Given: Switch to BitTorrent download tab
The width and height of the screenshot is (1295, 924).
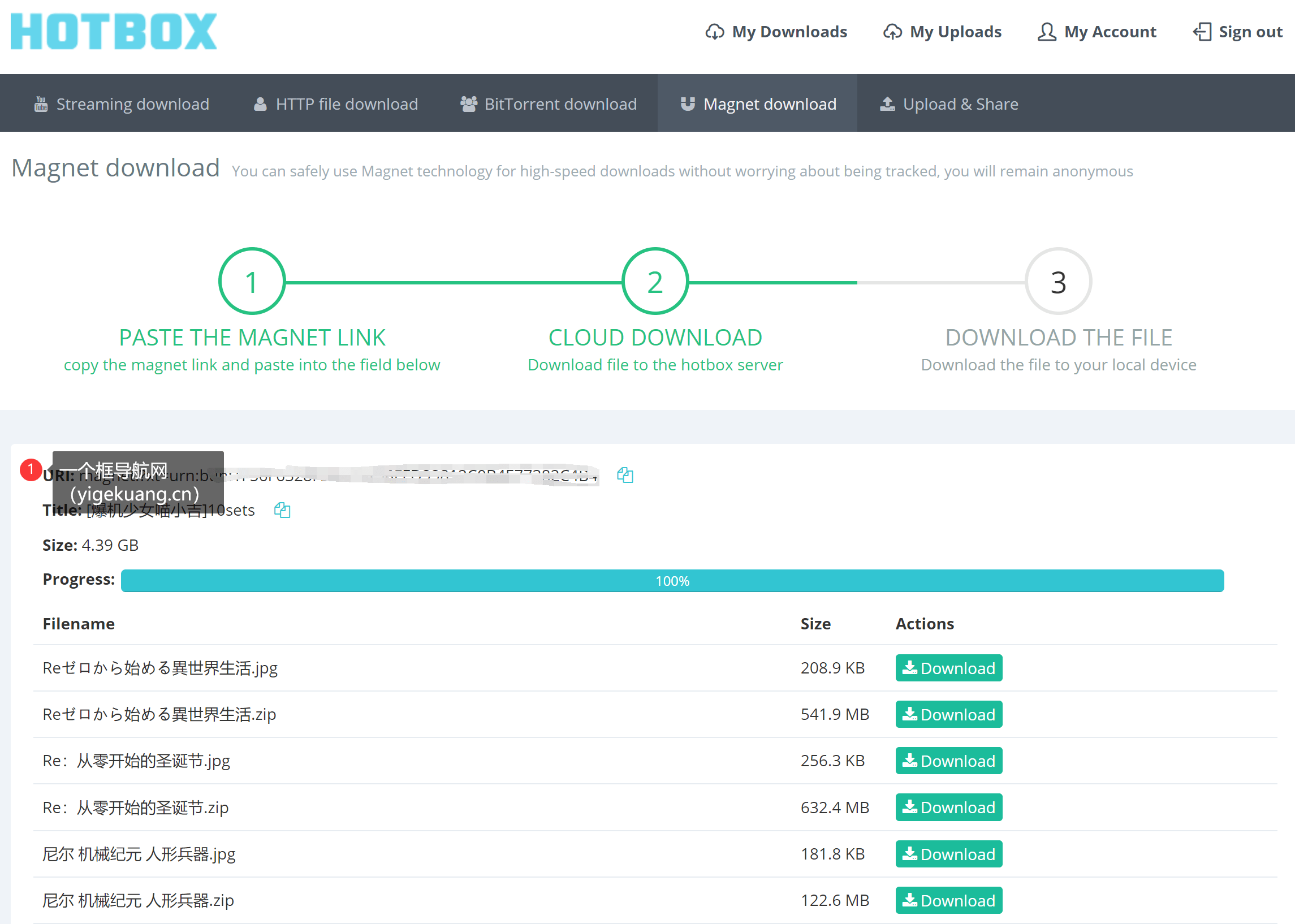Looking at the screenshot, I should pos(549,103).
